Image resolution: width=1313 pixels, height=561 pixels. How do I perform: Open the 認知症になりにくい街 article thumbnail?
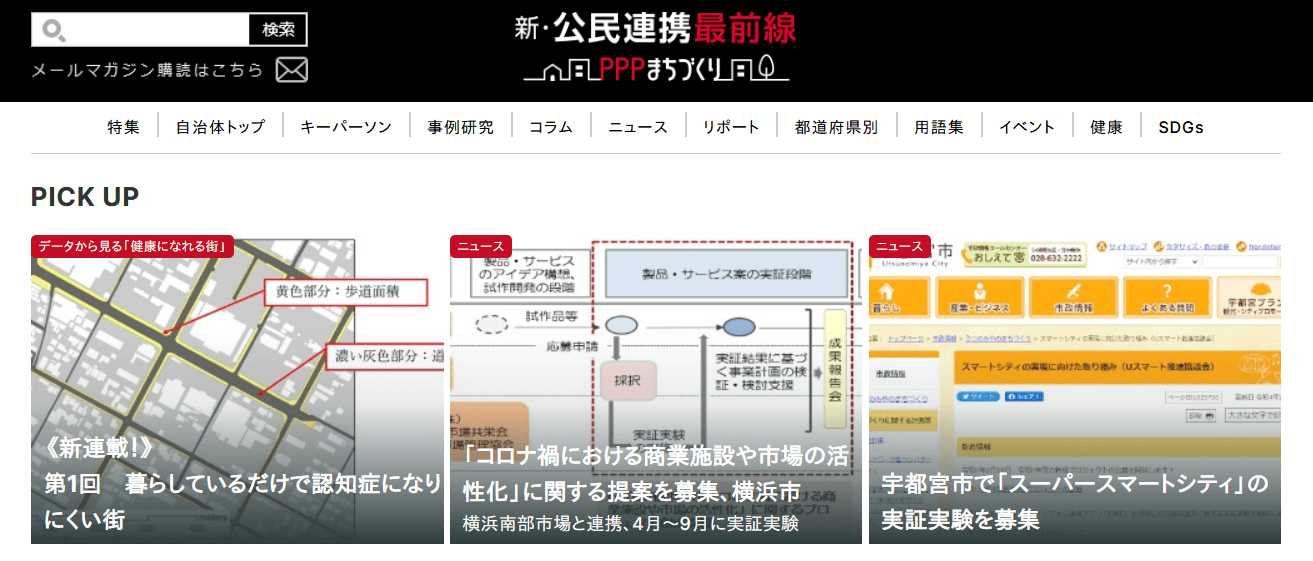pyautogui.click(x=237, y=390)
